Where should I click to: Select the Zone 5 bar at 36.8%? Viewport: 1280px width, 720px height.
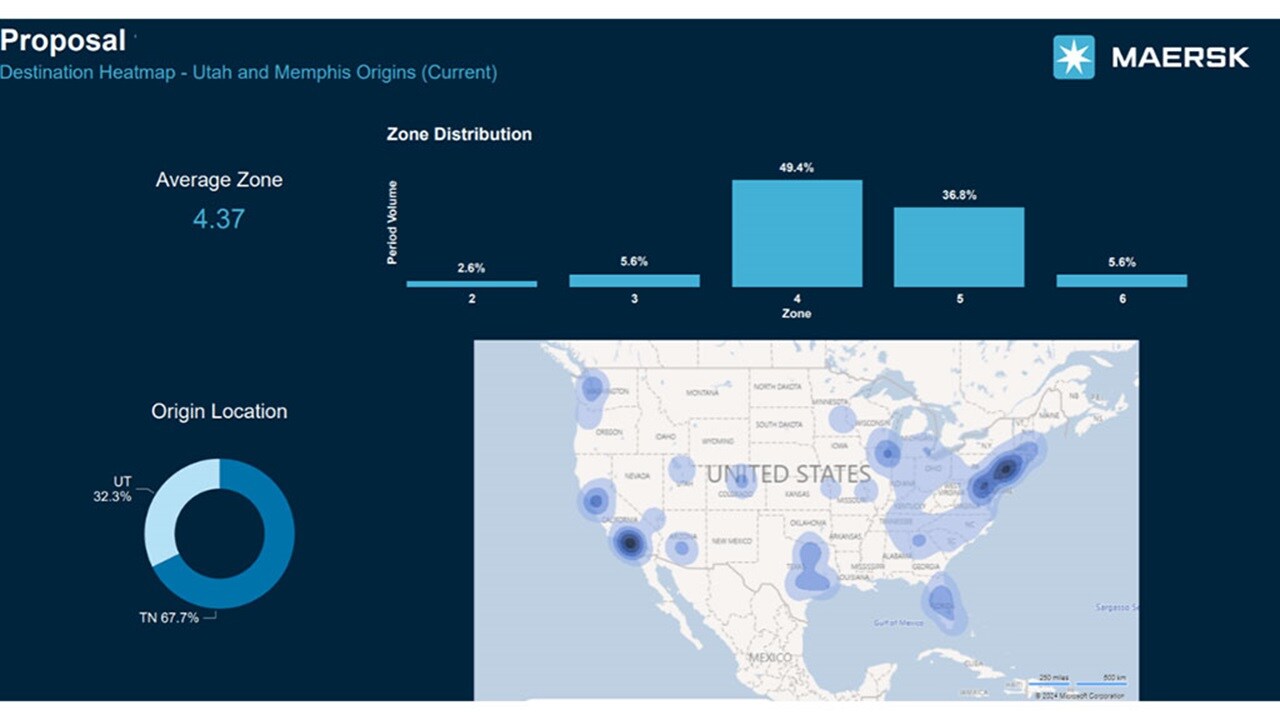coord(959,247)
